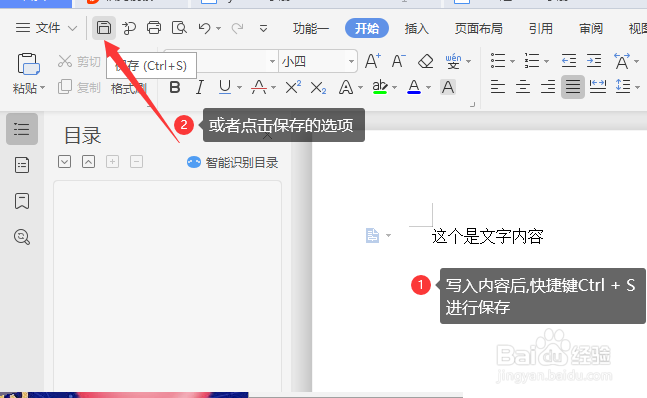This screenshot has width=647, height=398.
Task: Decrease paragraph indent icon
Action: coord(569,61)
